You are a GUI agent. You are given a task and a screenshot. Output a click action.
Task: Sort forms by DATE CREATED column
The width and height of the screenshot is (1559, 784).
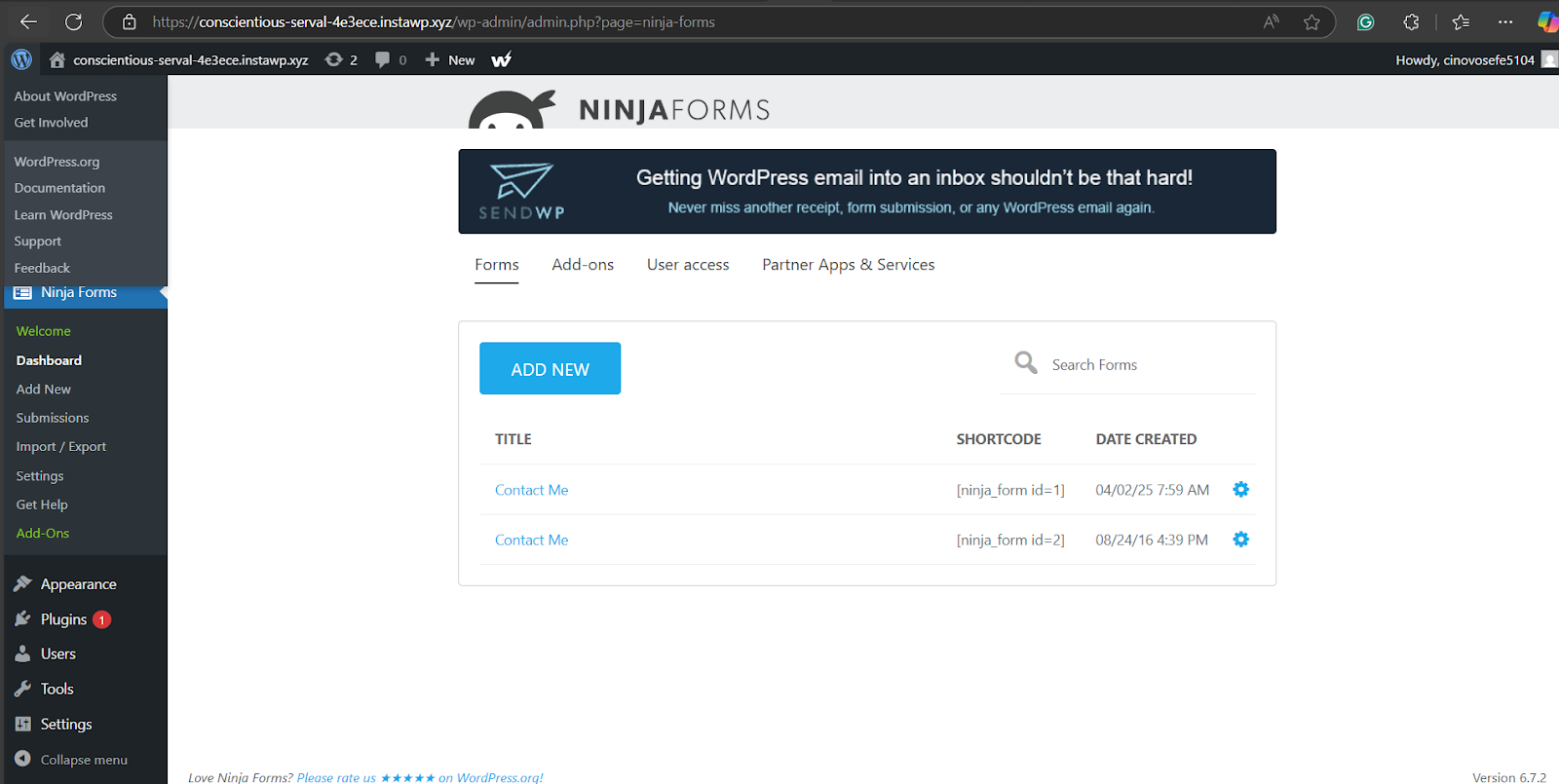(x=1146, y=439)
